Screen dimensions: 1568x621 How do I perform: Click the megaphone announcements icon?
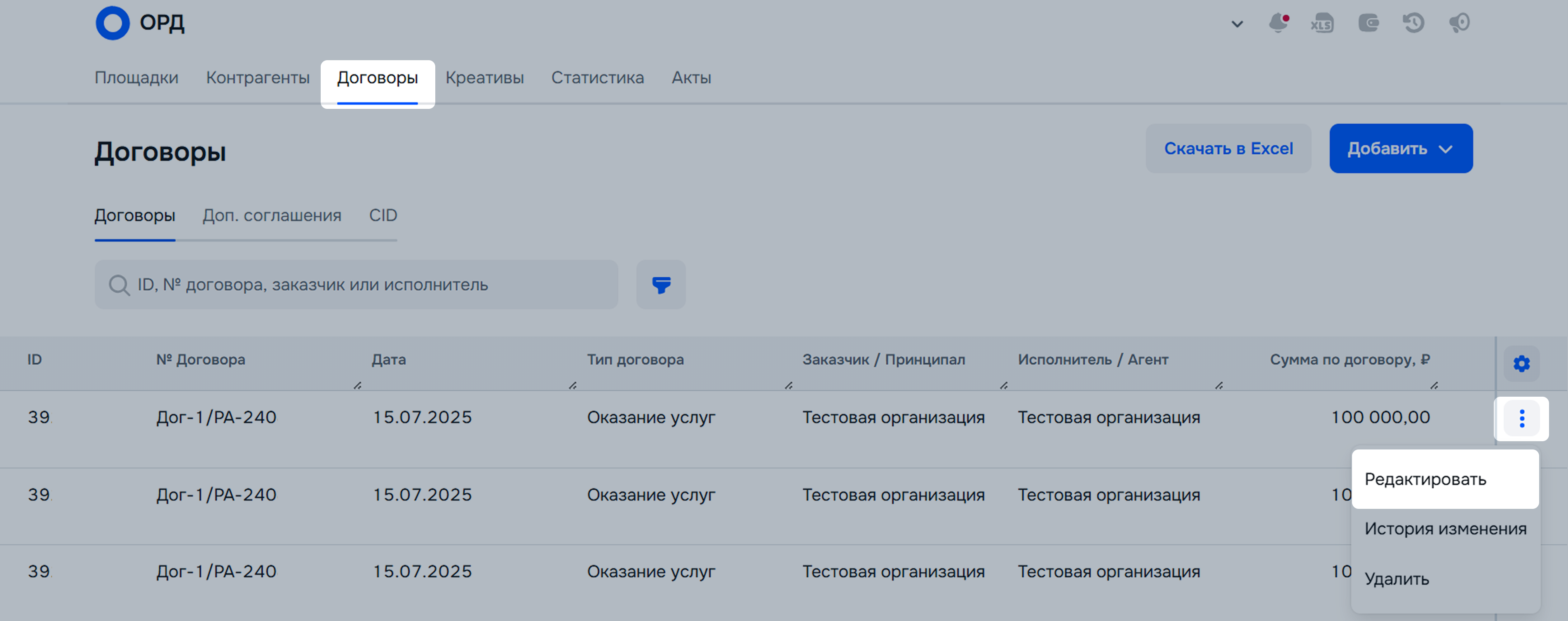click(x=1460, y=23)
